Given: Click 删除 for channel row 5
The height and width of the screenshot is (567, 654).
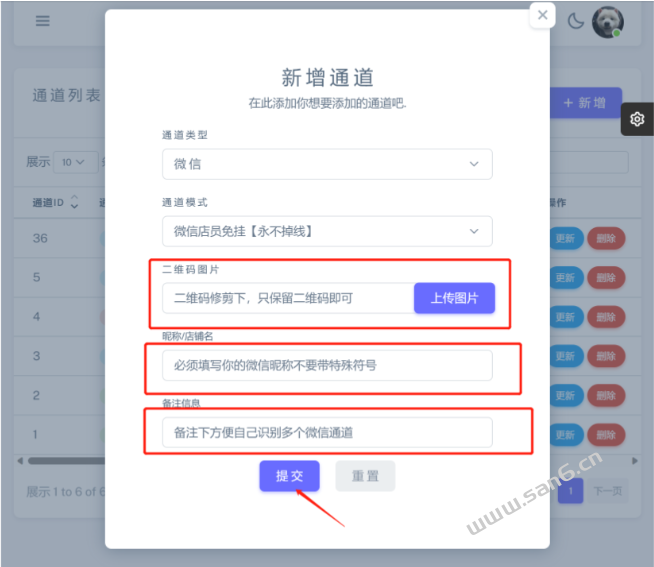Looking at the screenshot, I should tap(606, 277).
